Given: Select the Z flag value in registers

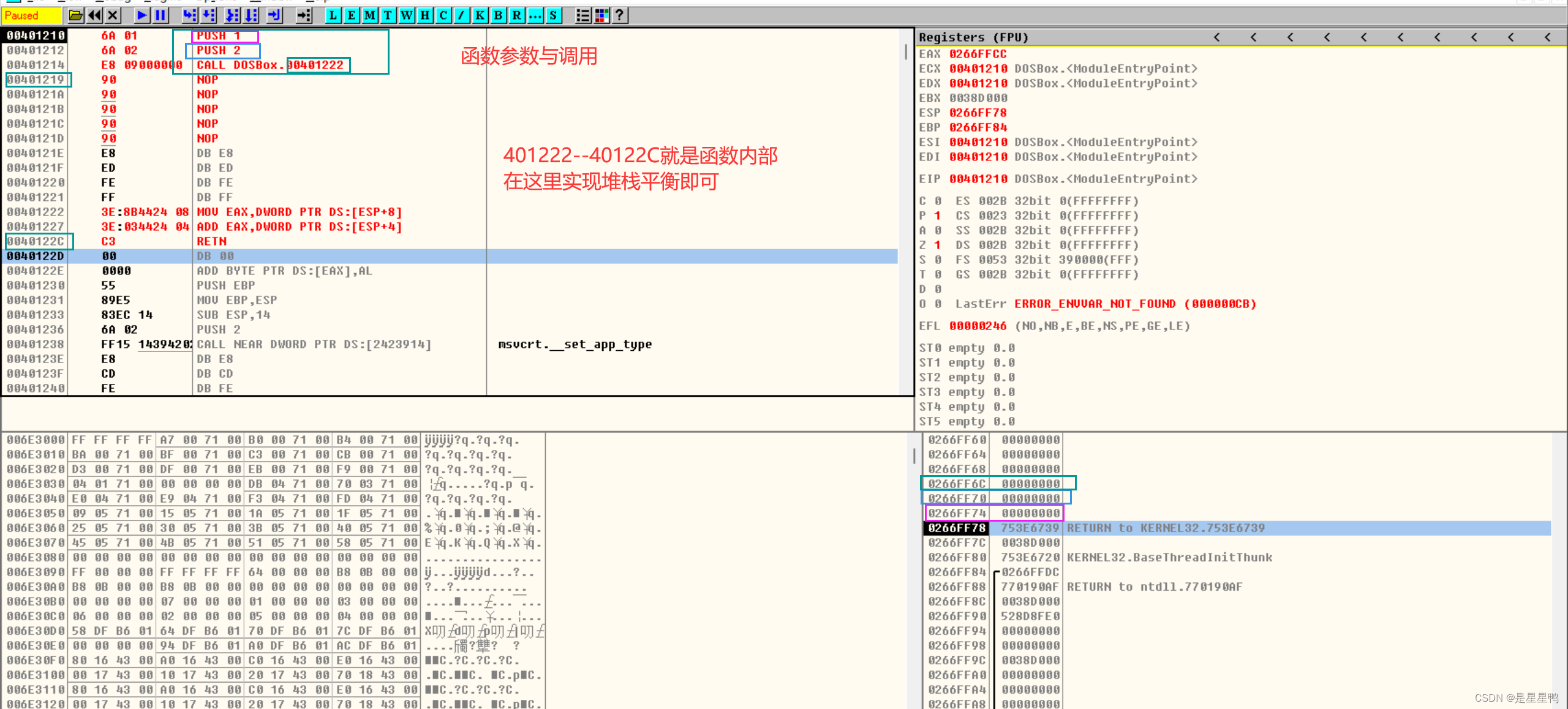Looking at the screenshot, I should pyautogui.click(x=937, y=245).
